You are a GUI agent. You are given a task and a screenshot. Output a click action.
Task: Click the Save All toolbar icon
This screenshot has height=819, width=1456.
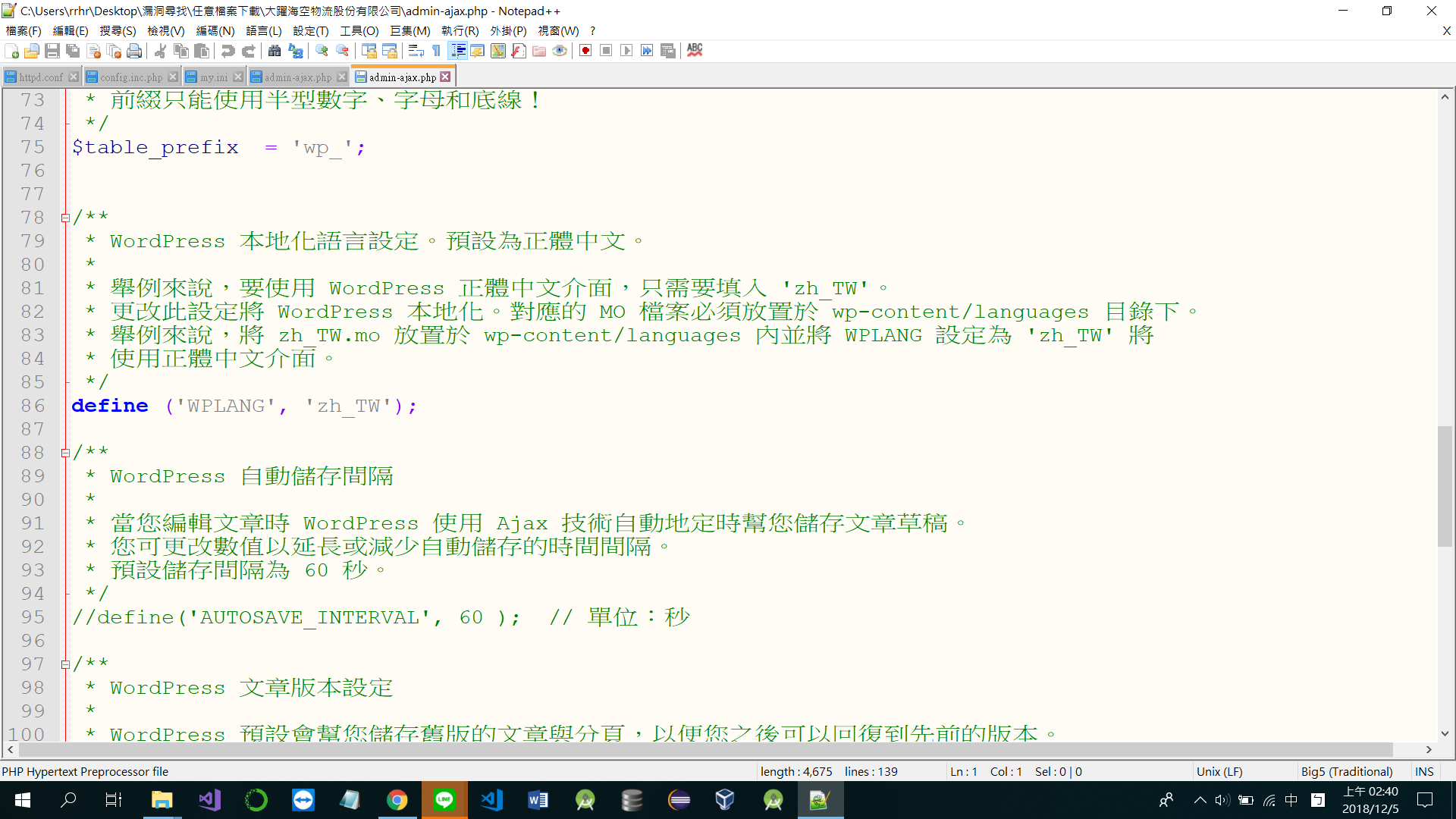73,51
